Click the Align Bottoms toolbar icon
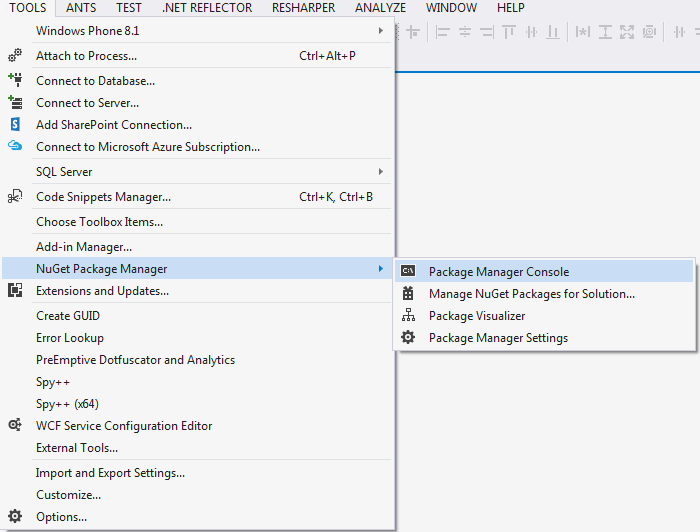Viewport: 700px width, 532px height. coord(553,32)
